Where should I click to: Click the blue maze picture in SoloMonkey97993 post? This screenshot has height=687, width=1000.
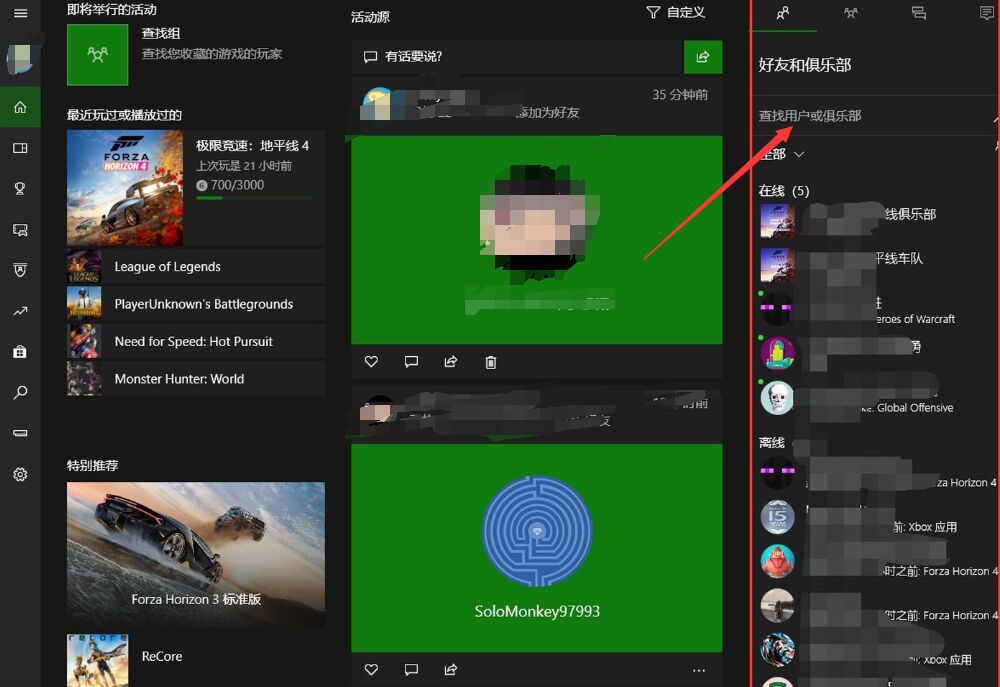tap(537, 531)
